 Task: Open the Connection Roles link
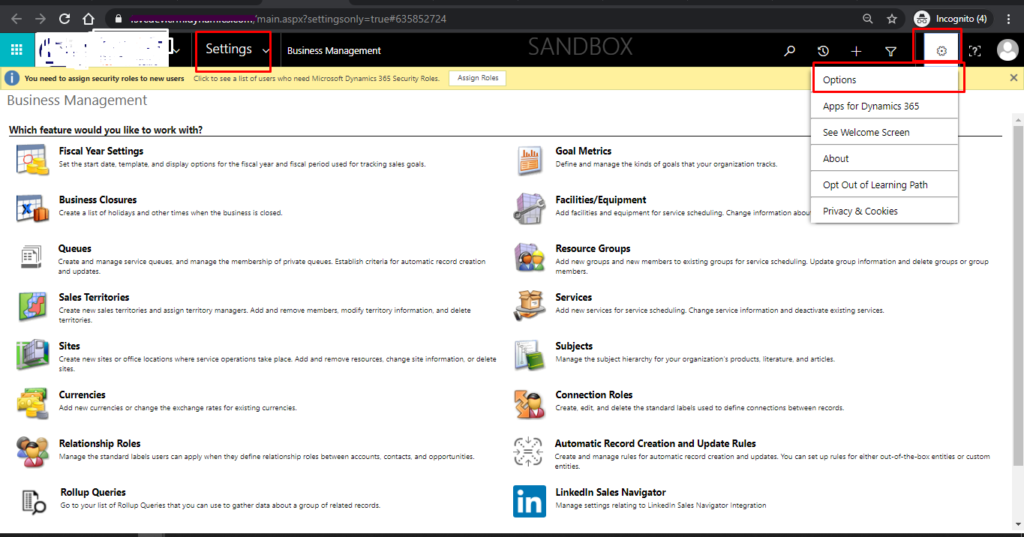pyautogui.click(x=594, y=395)
